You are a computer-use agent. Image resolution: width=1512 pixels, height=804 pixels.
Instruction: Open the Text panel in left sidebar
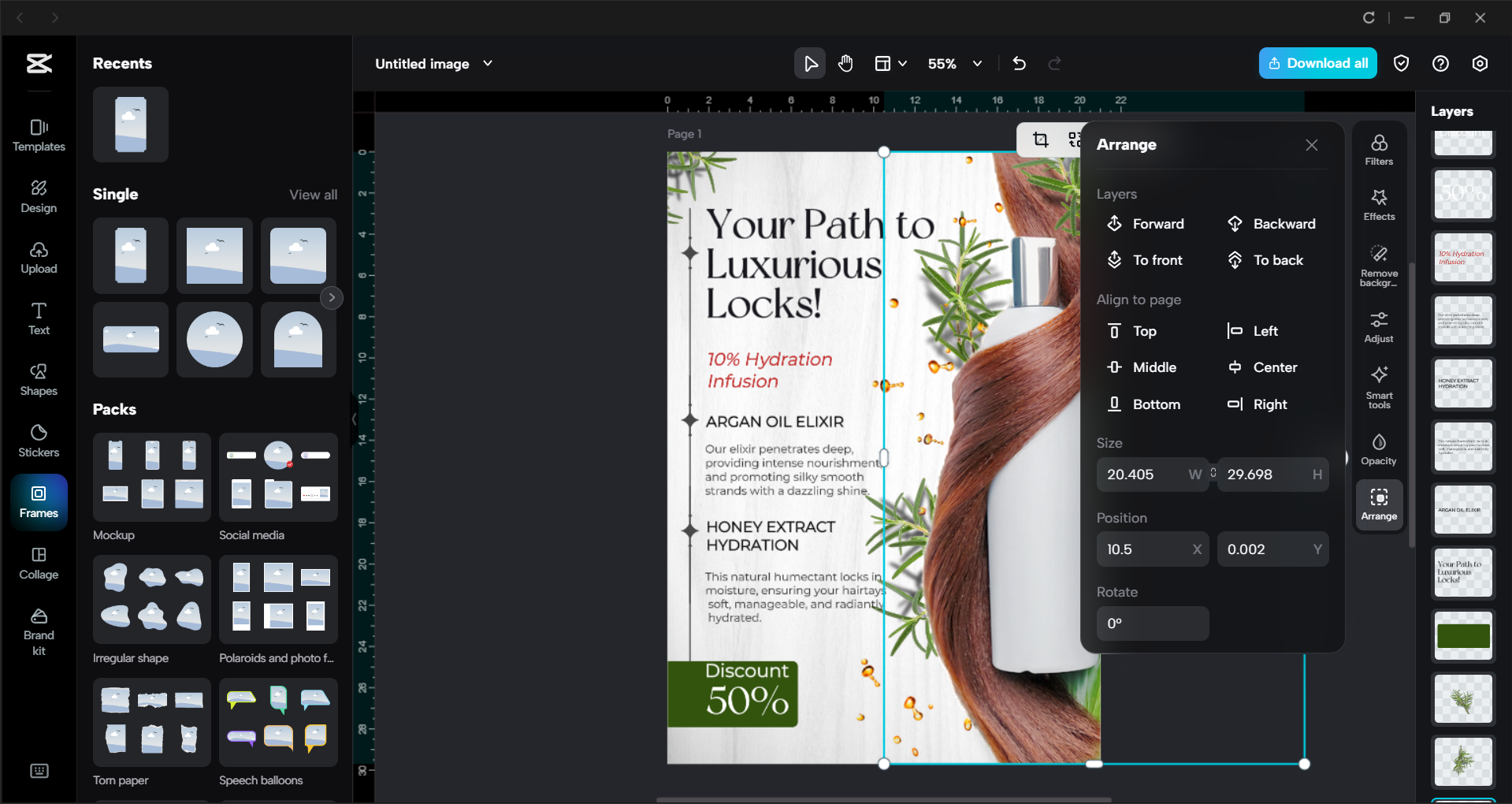39,318
